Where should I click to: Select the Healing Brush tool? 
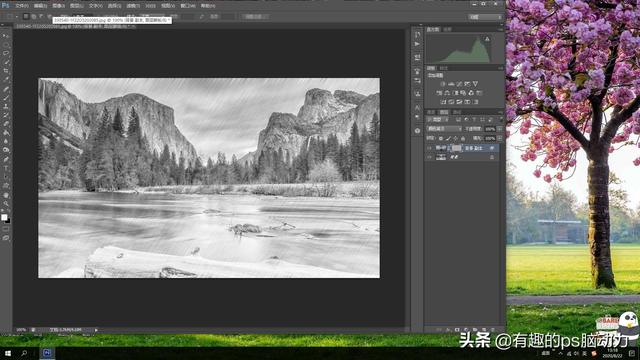pyautogui.click(x=6, y=89)
